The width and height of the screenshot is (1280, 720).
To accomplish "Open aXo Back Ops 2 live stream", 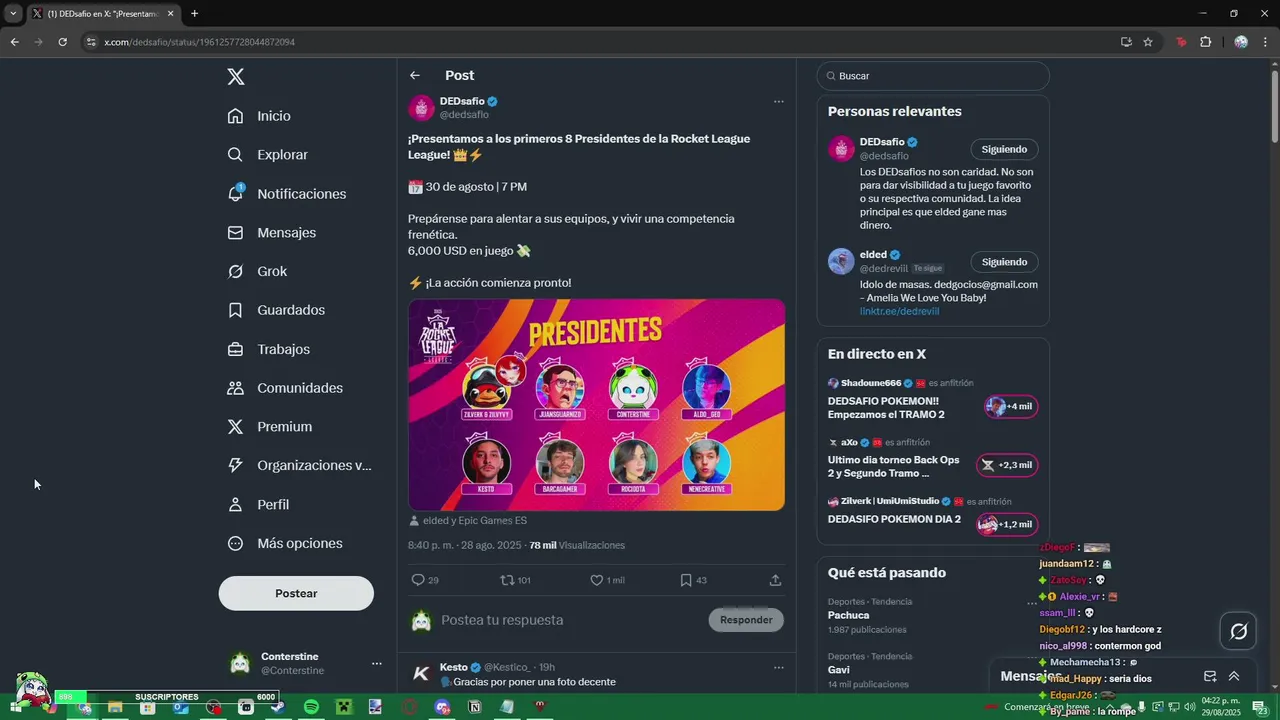I will point(932,458).
